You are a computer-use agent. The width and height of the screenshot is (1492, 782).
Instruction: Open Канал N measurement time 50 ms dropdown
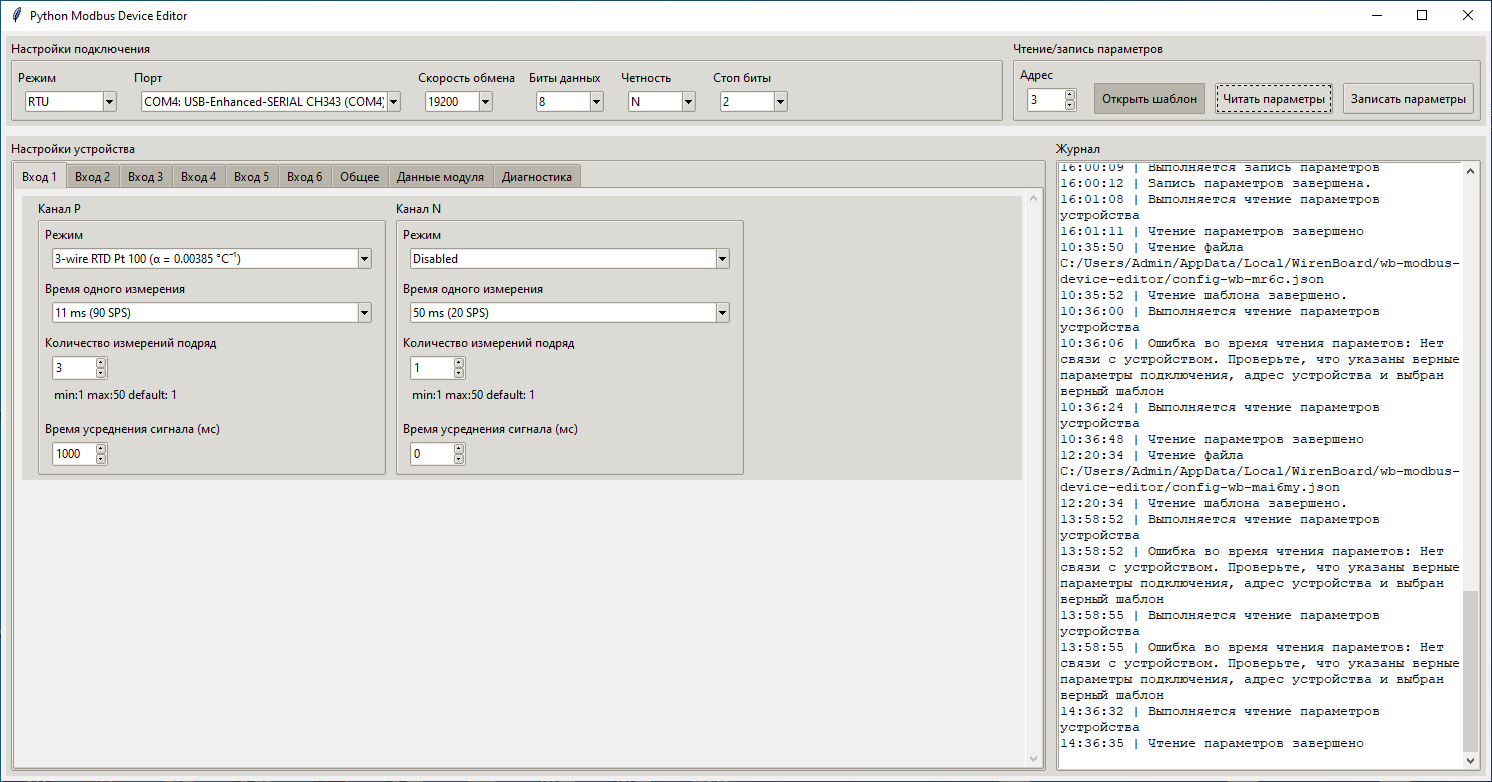(721, 313)
